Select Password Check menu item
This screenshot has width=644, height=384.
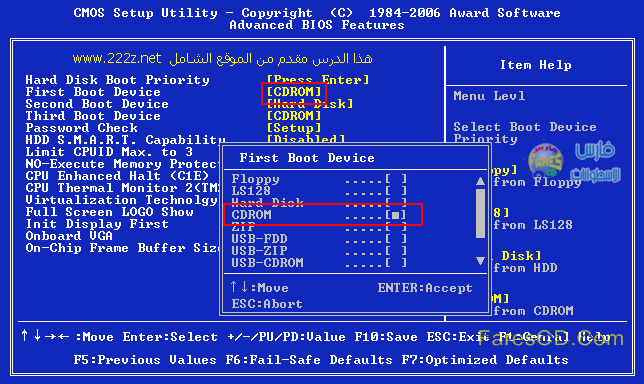[81, 128]
